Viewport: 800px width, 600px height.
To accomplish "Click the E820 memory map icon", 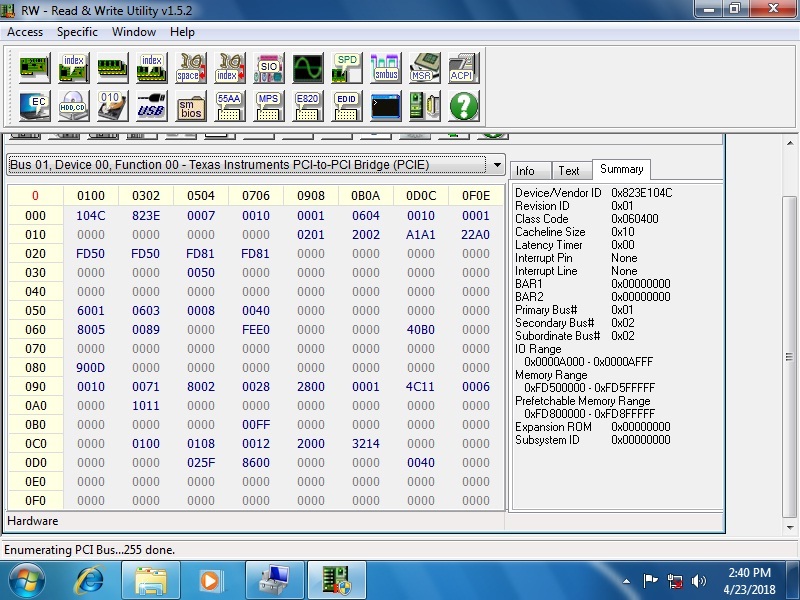I will [307, 105].
